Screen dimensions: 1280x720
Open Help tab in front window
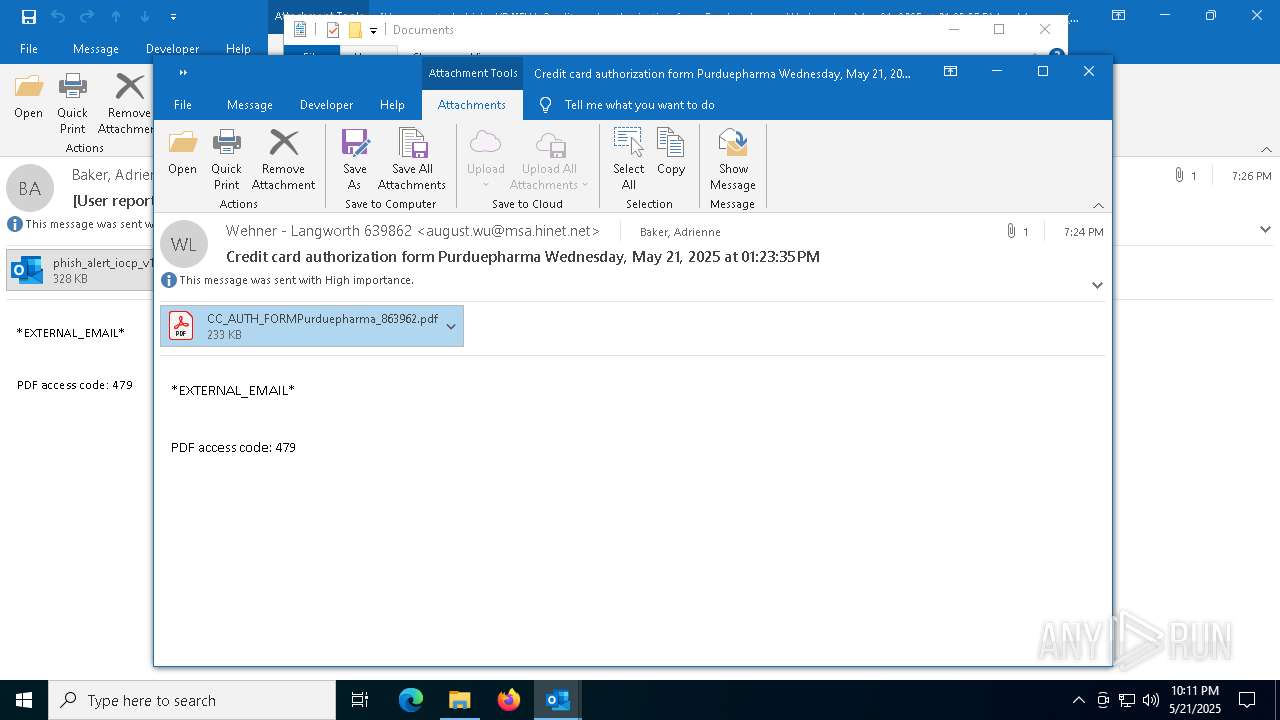(x=392, y=105)
